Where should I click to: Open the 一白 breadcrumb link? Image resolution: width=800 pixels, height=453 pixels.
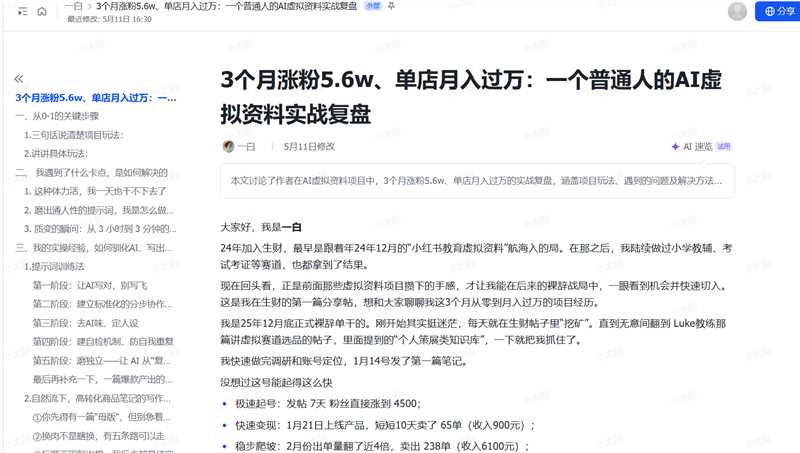tap(74, 6)
